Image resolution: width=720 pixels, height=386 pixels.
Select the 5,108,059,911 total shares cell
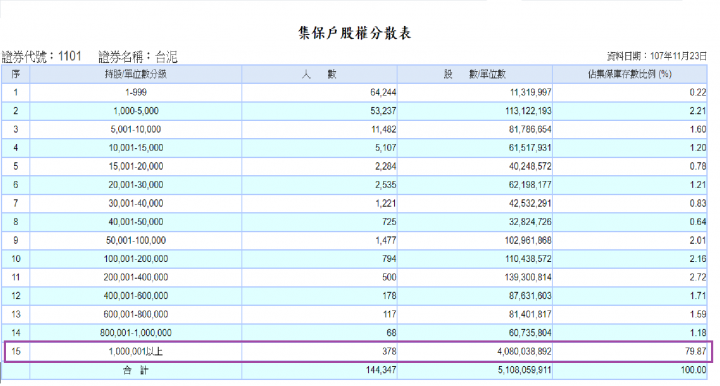pyautogui.click(x=475, y=370)
